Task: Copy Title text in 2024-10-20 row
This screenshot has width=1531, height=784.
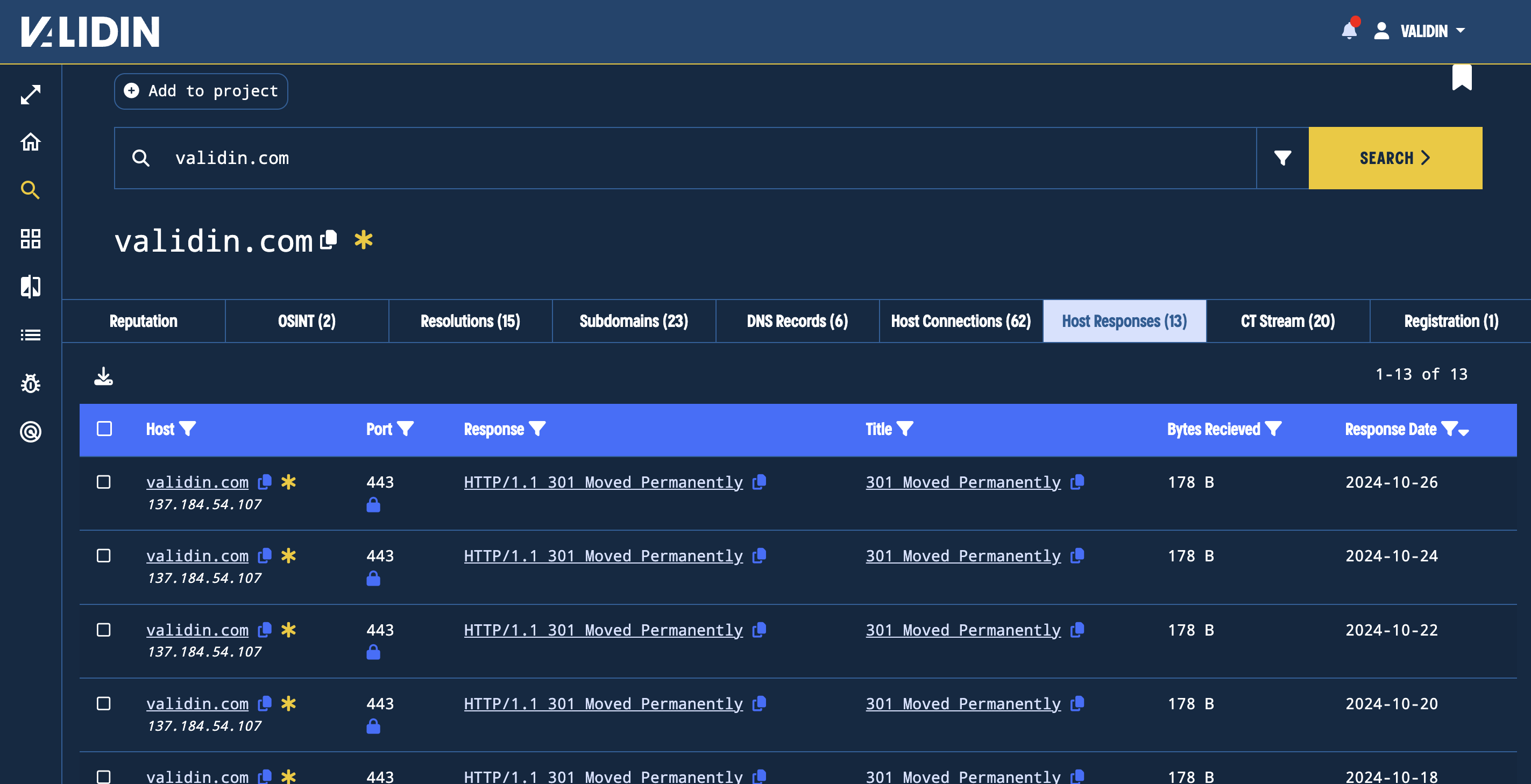Action: 1077,704
